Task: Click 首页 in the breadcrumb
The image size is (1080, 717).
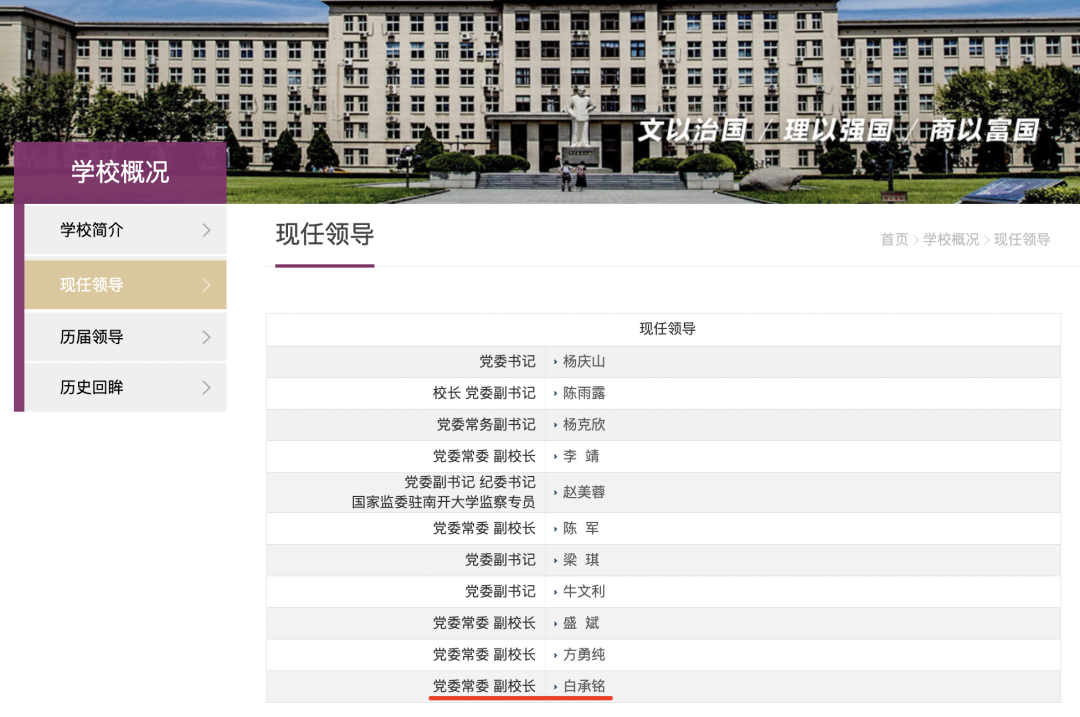Action: (x=894, y=239)
